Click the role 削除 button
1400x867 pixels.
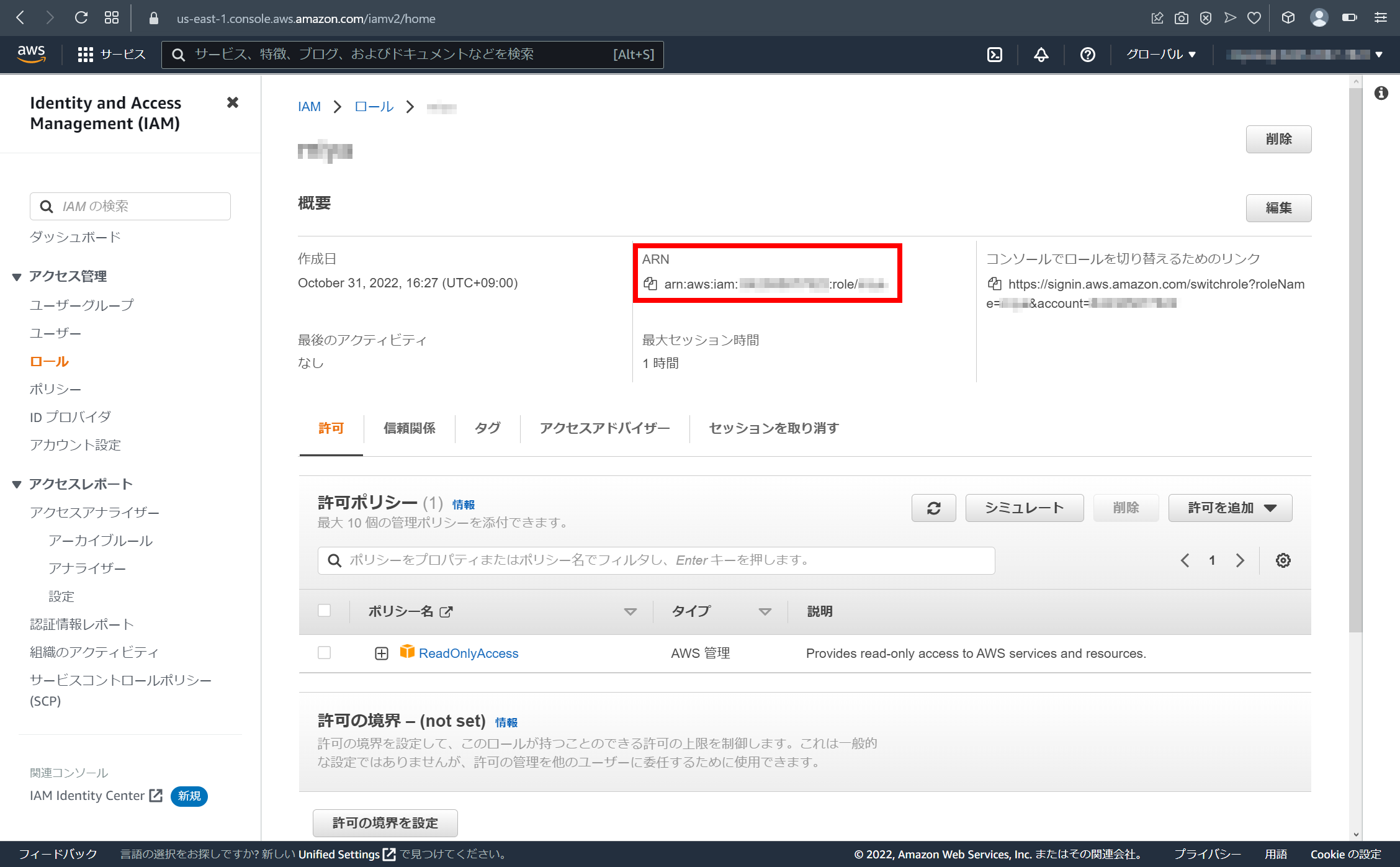pyautogui.click(x=1278, y=139)
